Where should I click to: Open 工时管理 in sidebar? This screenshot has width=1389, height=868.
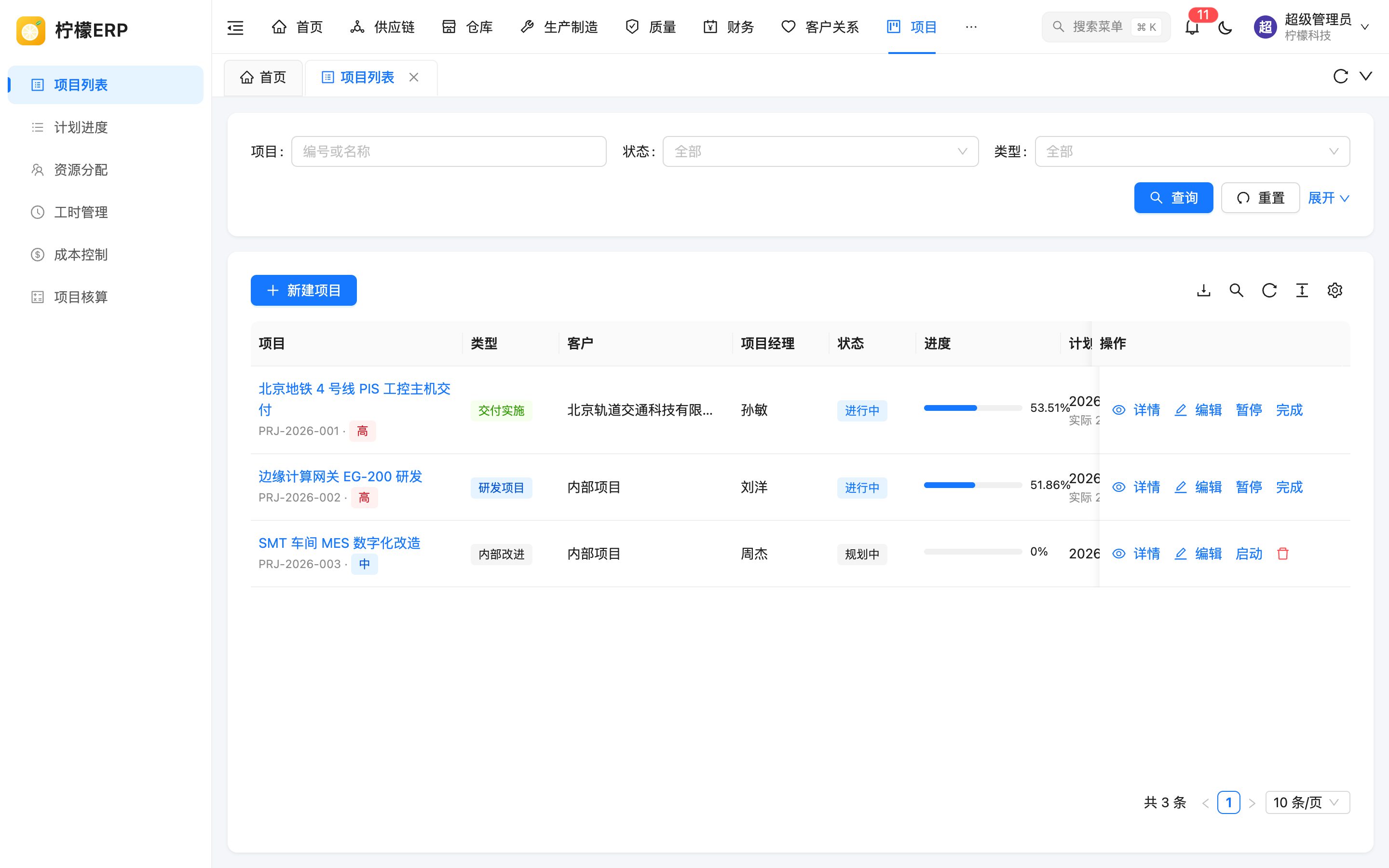pyautogui.click(x=106, y=212)
